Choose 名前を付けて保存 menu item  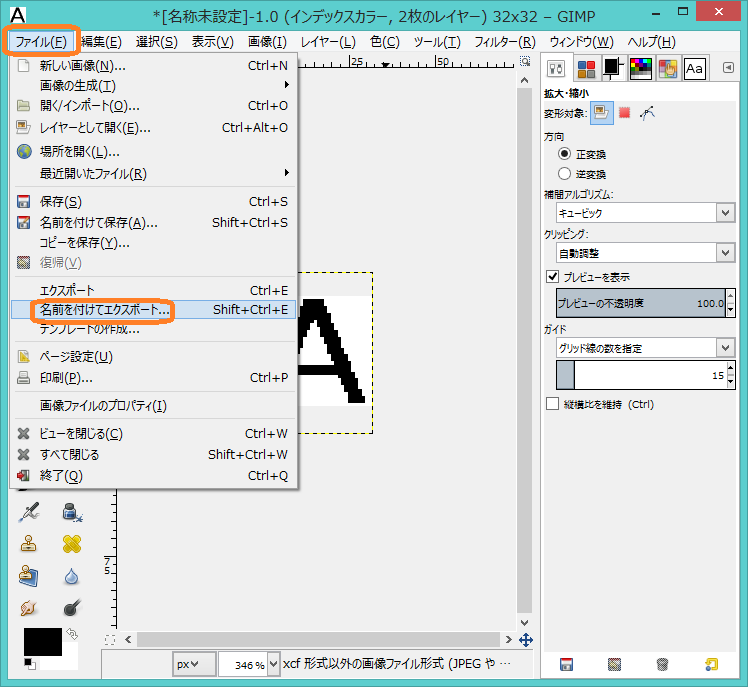[x=153, y=222]
